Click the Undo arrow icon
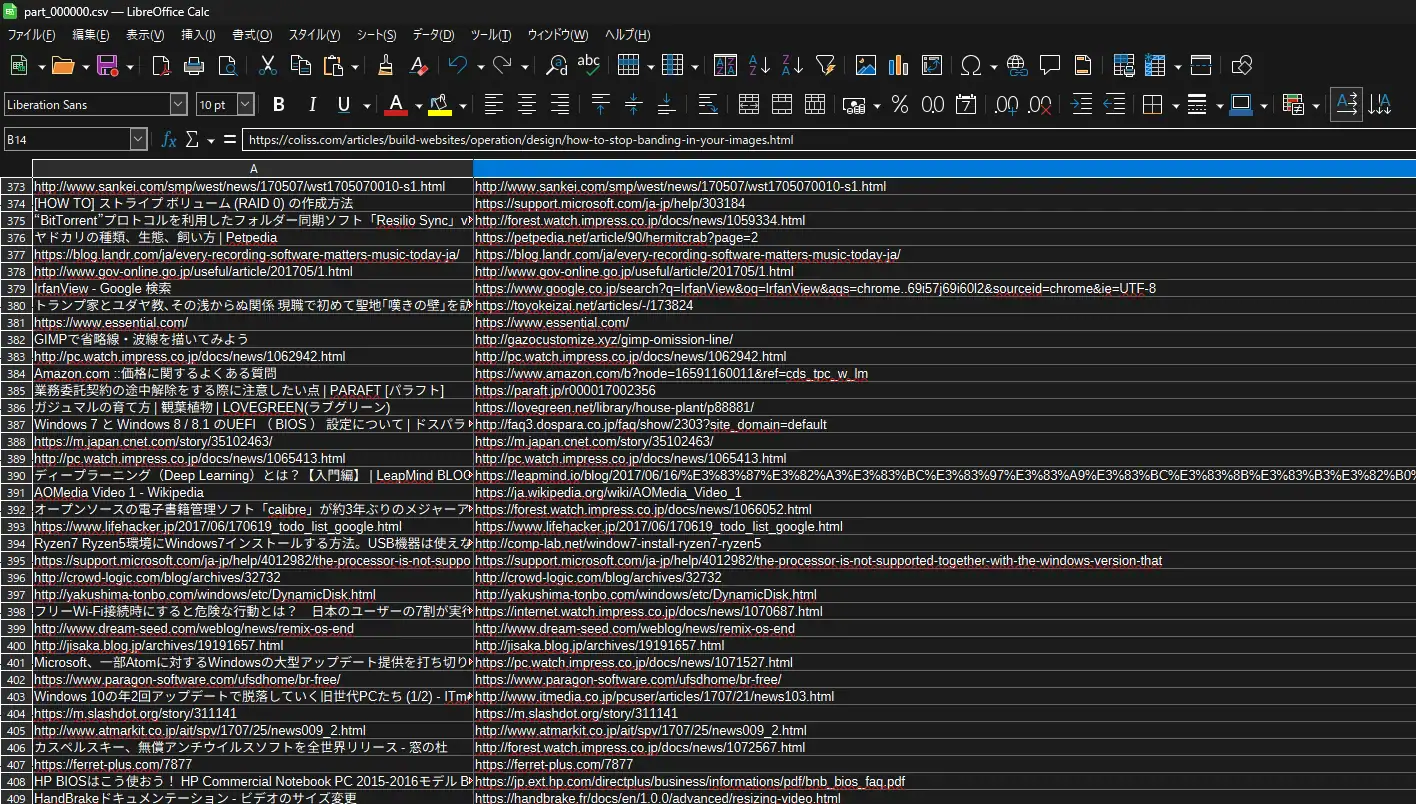 coord(458,66)
